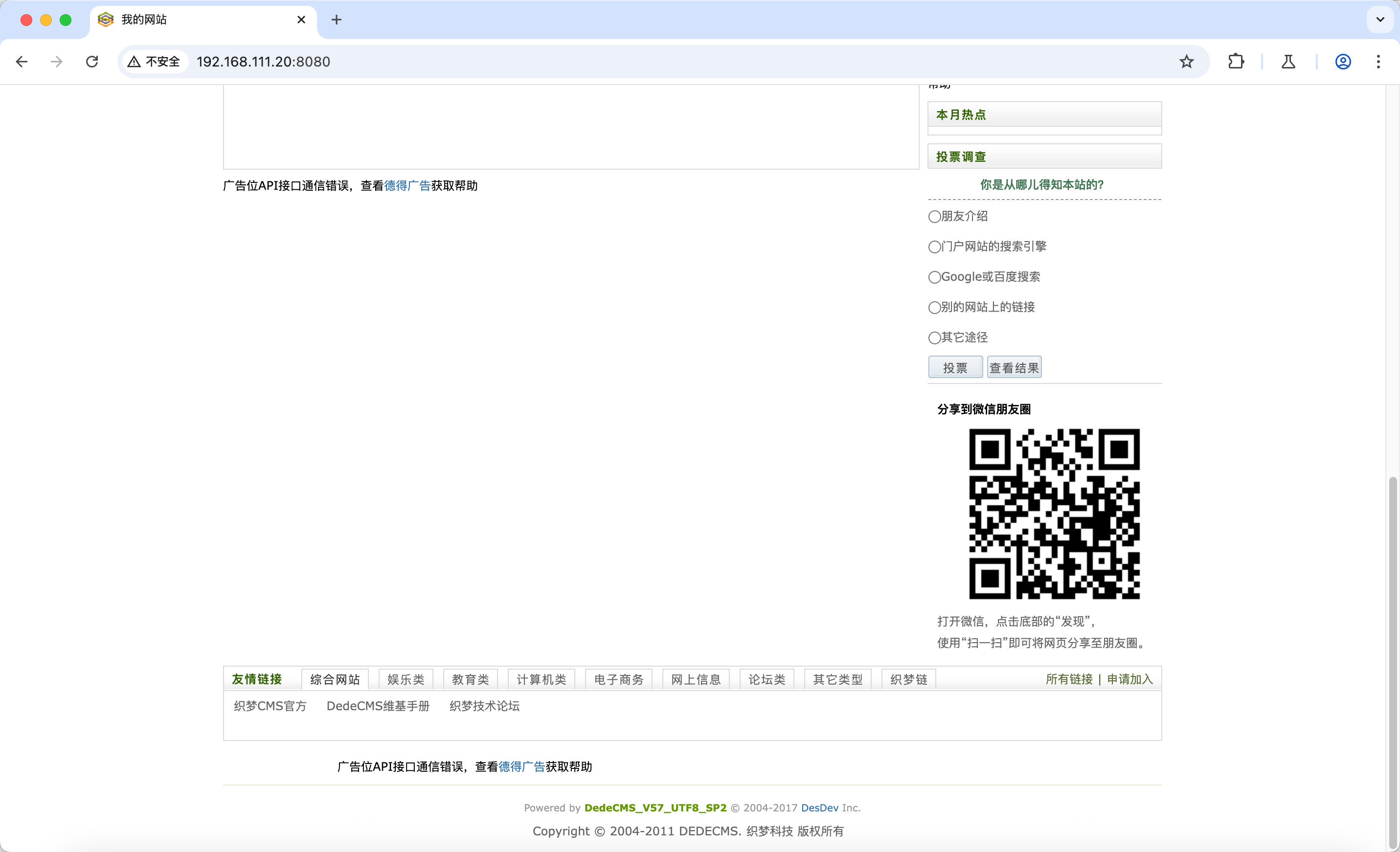This screenshot has height=852, width=1400.
Task: Click the browser back arrow
Action: click(22, 61)
